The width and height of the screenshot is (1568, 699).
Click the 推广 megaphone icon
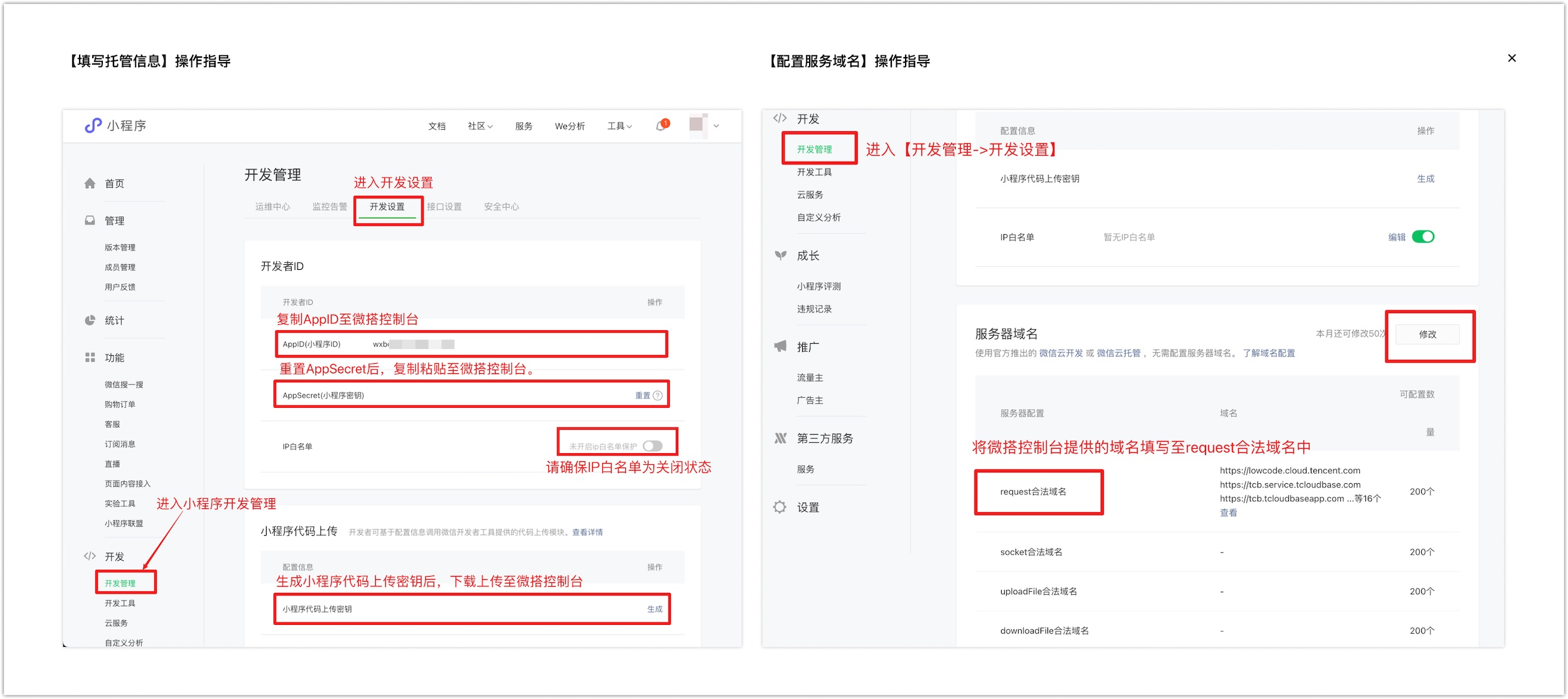(780, 346)
